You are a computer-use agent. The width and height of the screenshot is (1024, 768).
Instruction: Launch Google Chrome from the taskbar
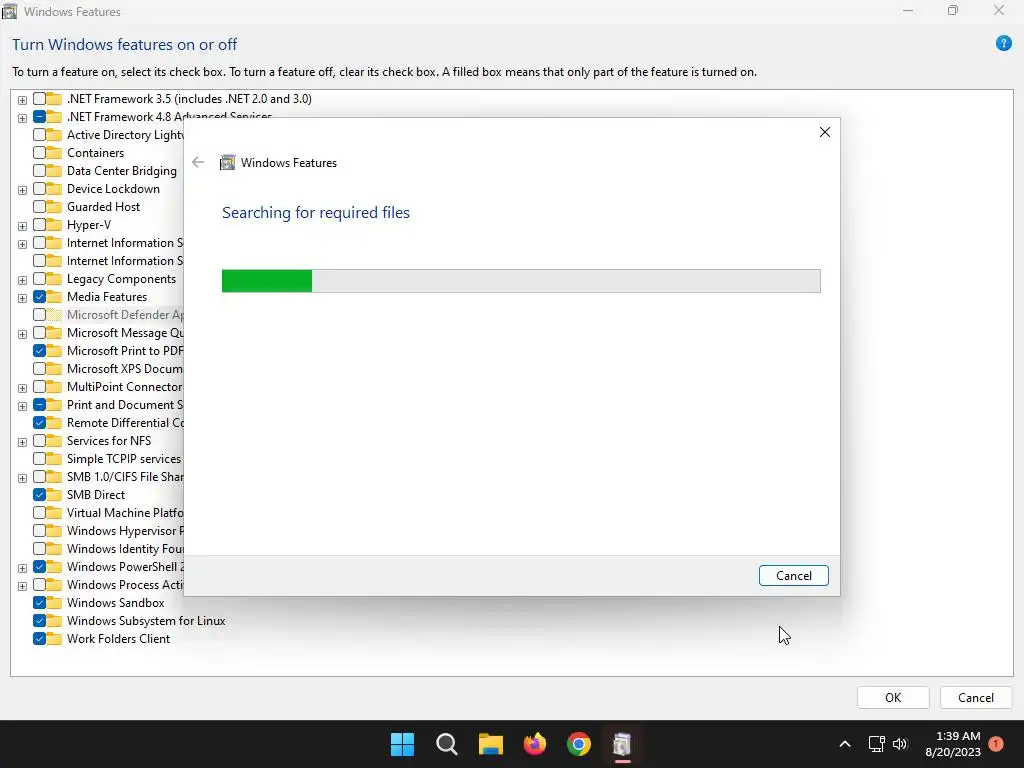[x=579, y=744]
